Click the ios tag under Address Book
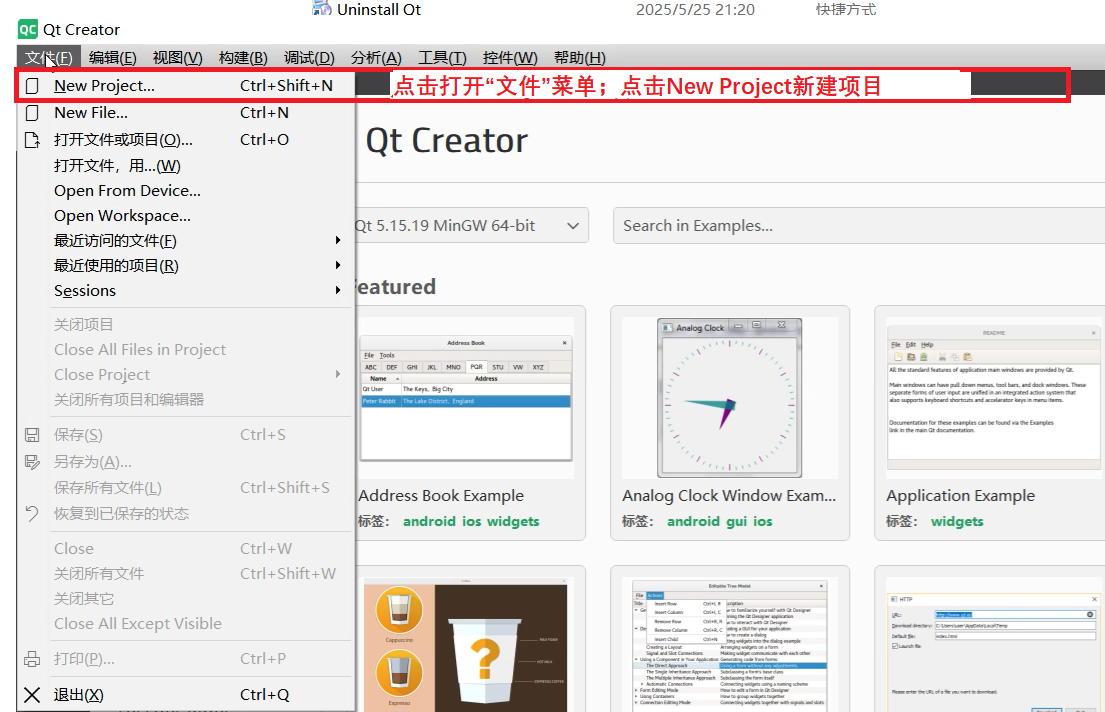This screenshot has width=1105, height=712. 471,522
